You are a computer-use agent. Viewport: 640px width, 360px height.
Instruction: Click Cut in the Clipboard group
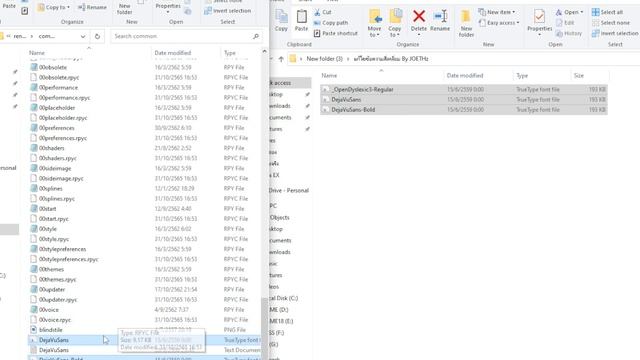(x=323, y=12)
